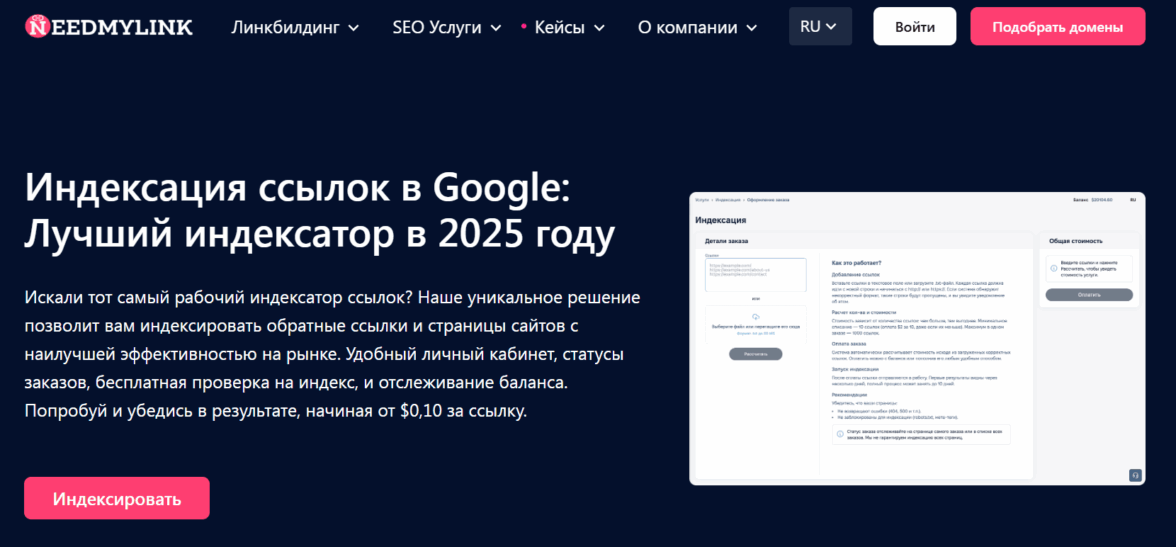1176x547 pixels.
Task: Expand the Линкбилдинг chevron arrow
Action: (353, 29)
